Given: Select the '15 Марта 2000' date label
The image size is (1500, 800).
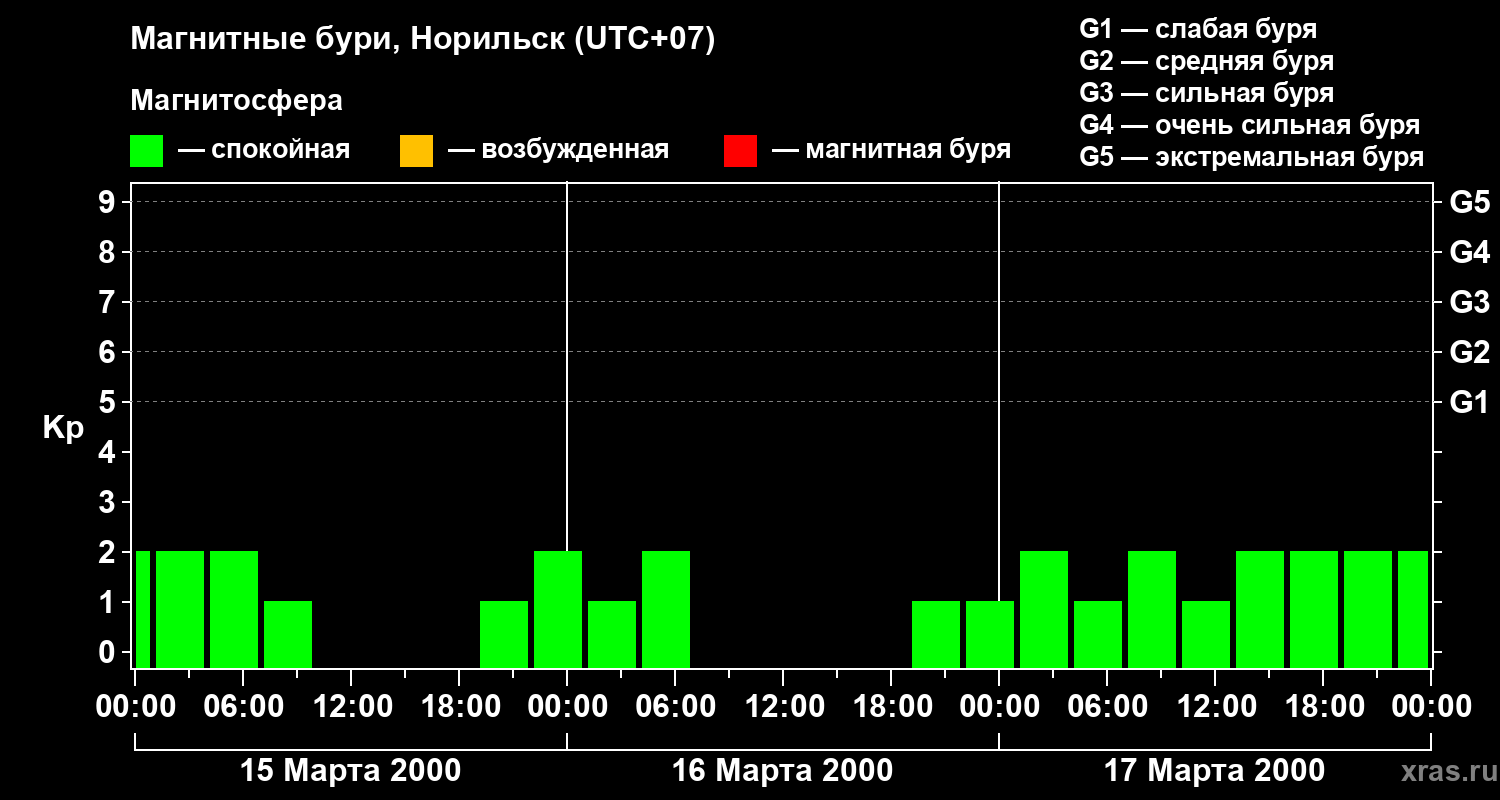Looking at the screenshot, I should (x=350, y=771).
